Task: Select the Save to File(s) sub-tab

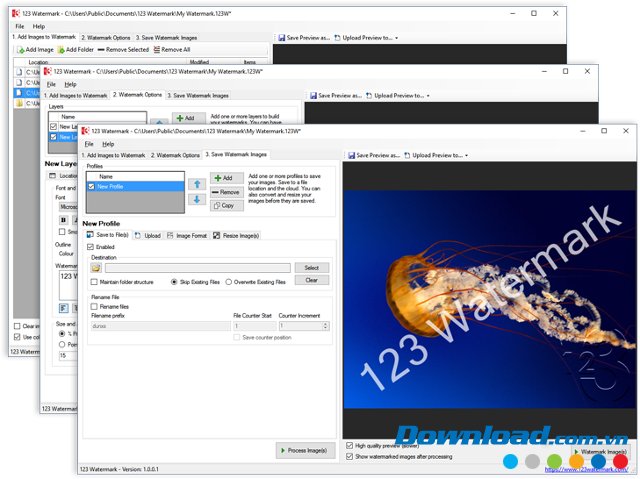Action: pyautogui.click(x=108, y=235)
